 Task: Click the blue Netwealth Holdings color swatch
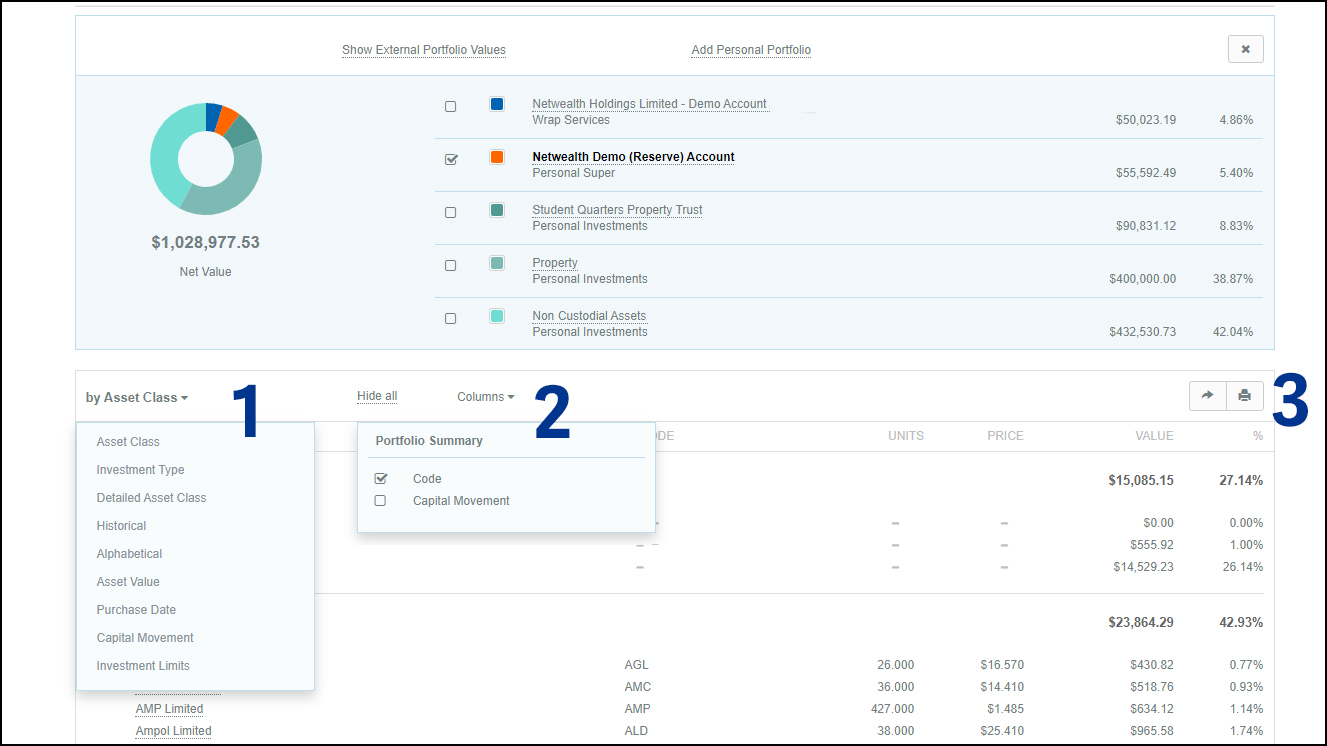497,104
